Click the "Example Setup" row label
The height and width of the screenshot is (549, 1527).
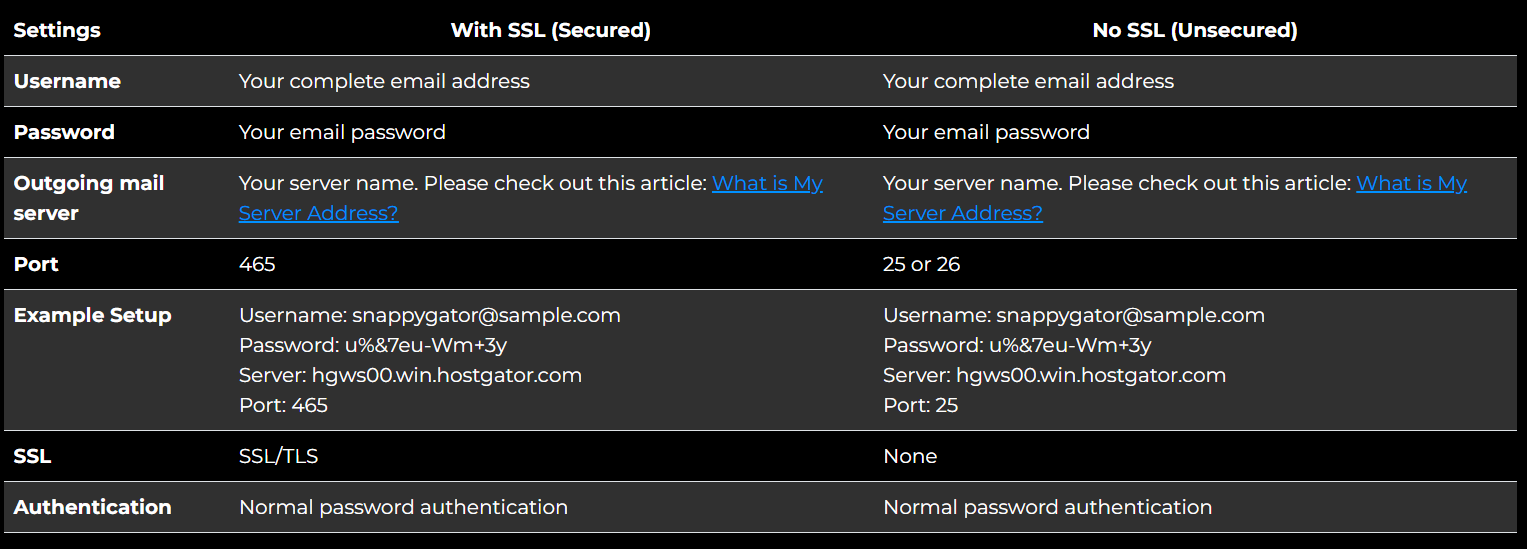[x=92, y=315]
